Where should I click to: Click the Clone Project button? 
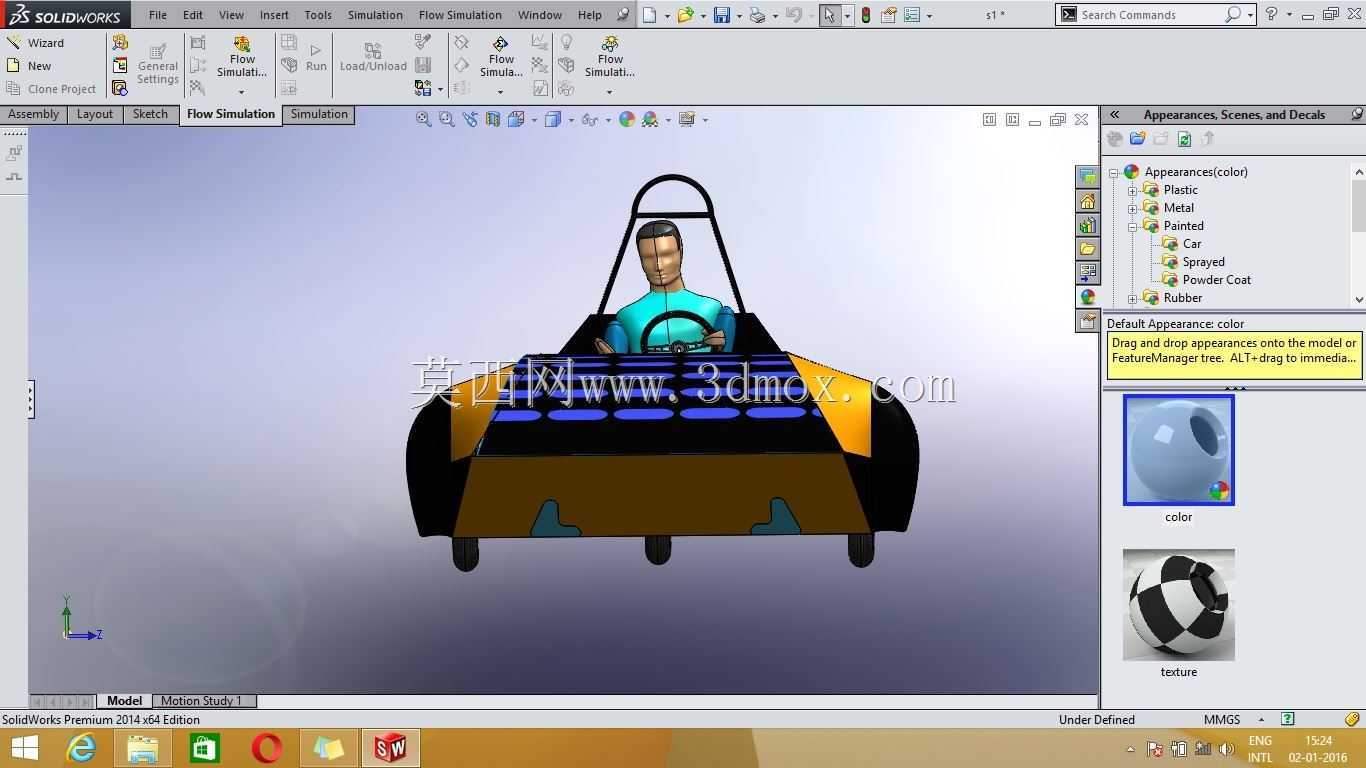51,89
